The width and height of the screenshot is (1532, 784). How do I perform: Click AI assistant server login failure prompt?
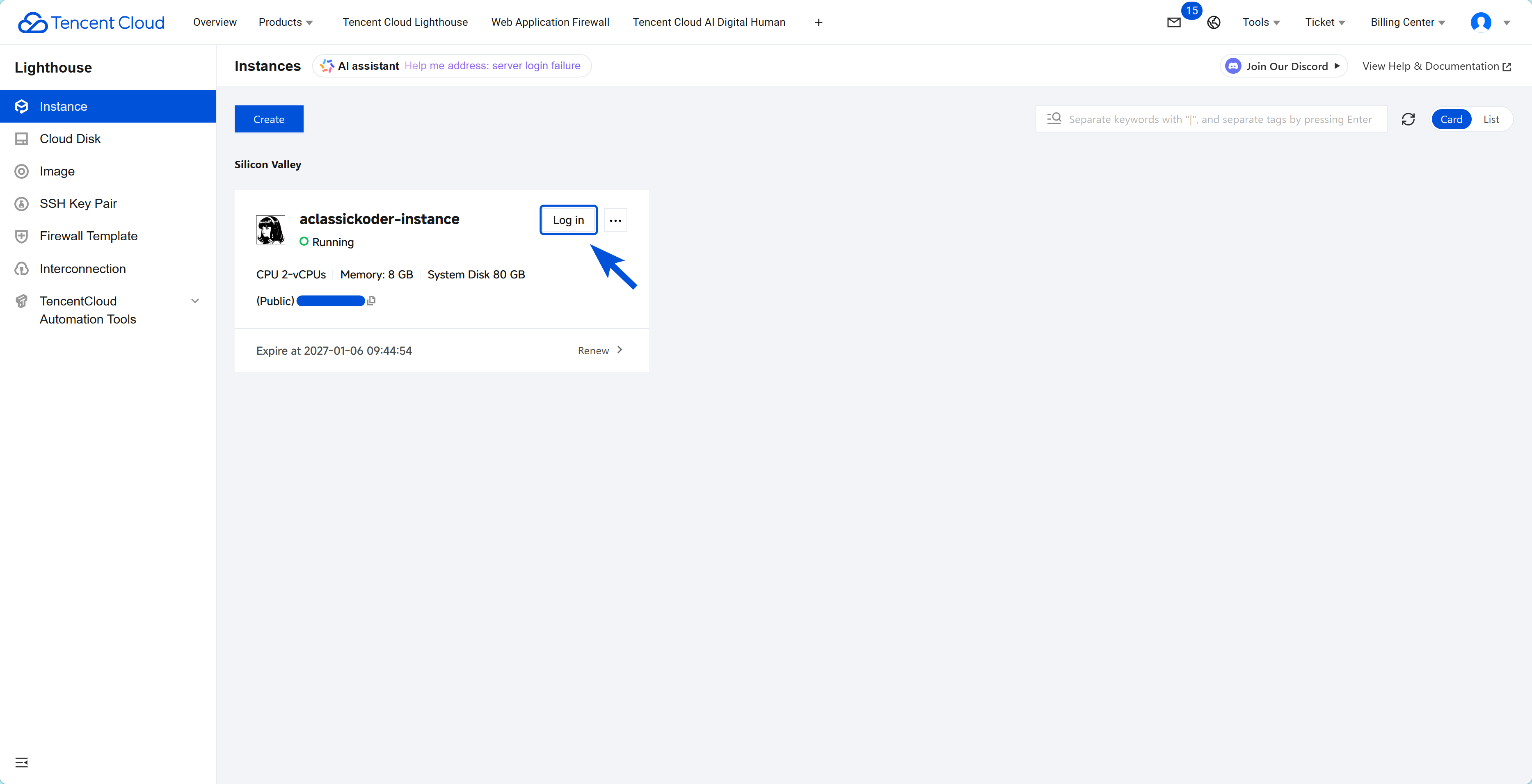point(492,66)
